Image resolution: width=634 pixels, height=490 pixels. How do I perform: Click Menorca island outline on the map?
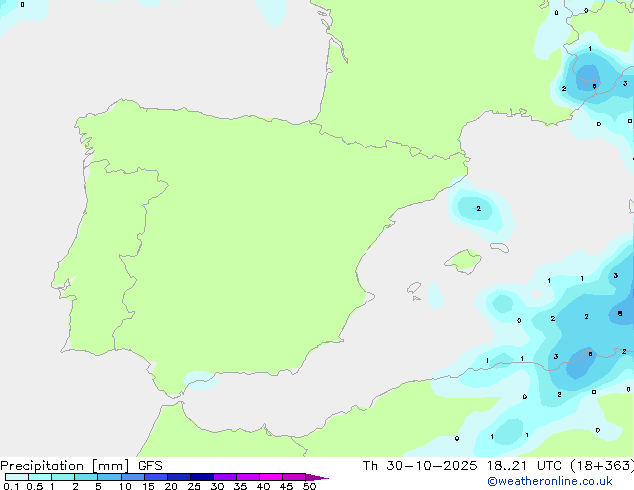[x=499, y=247]
